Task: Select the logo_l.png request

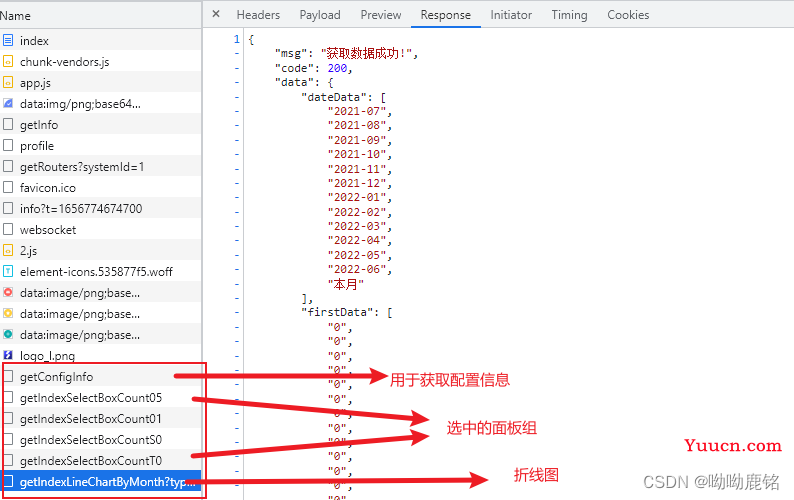Action: pos(100,355)
